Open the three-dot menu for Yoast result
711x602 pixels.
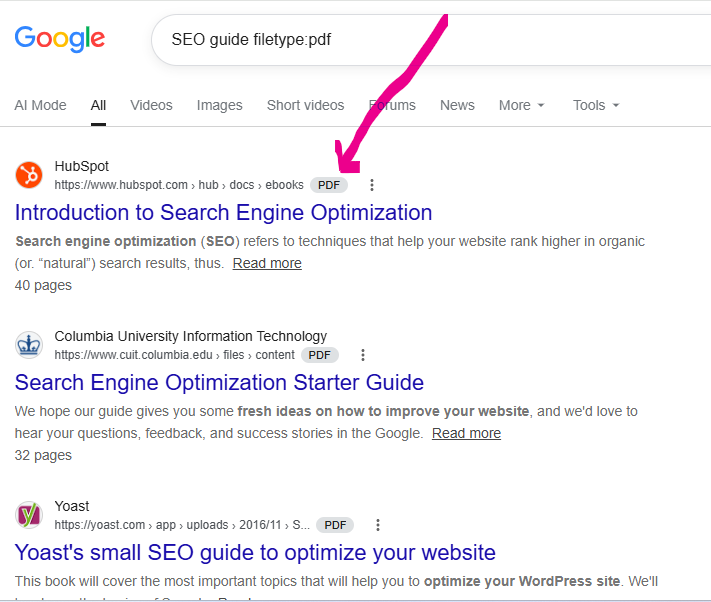(x=378, y=525)
